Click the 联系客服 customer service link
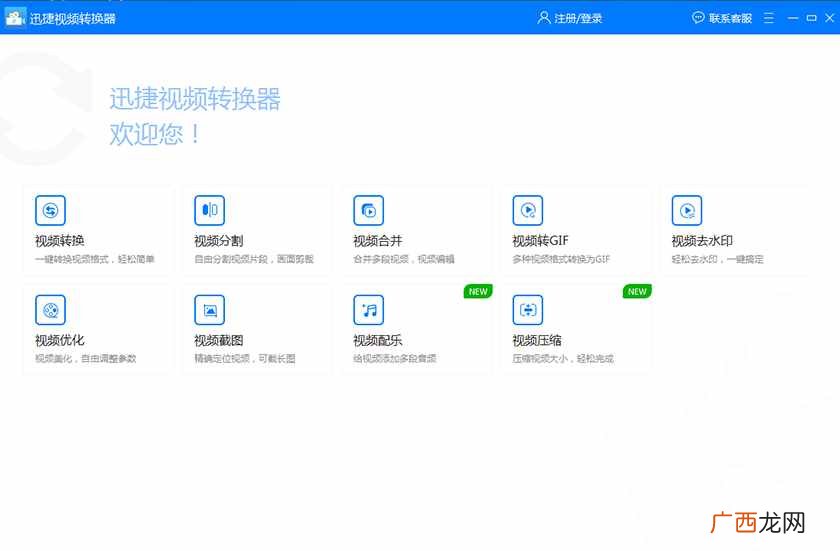The image size is (840, 551). 730,18
